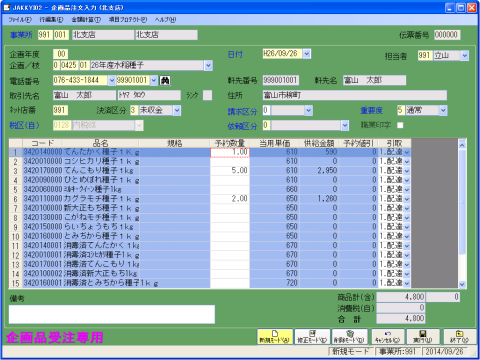The image size is (480, 360).
Task: Switch to 修正モード(E) edit mode
Action: click(312, 336)
